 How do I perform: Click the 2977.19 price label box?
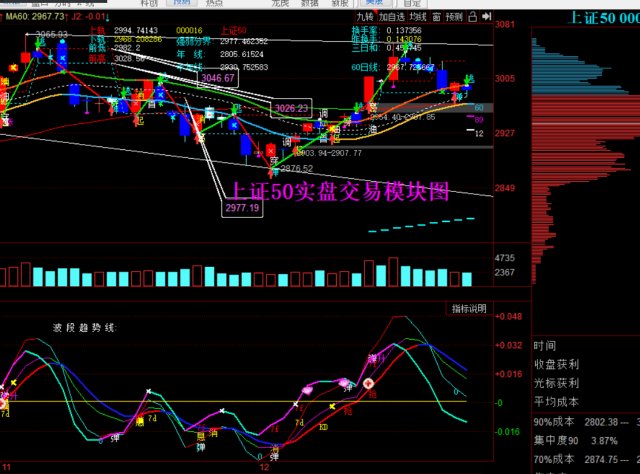point(241,208)
